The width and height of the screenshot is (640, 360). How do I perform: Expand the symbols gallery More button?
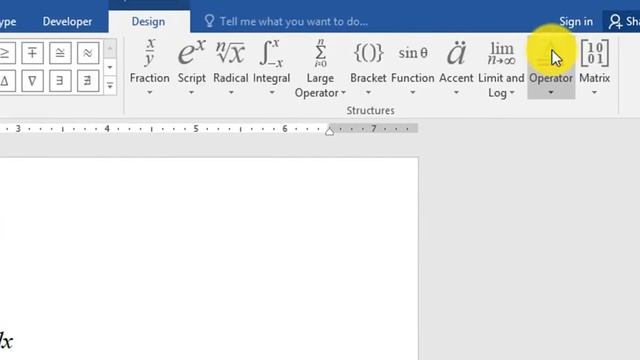point(110,85)
